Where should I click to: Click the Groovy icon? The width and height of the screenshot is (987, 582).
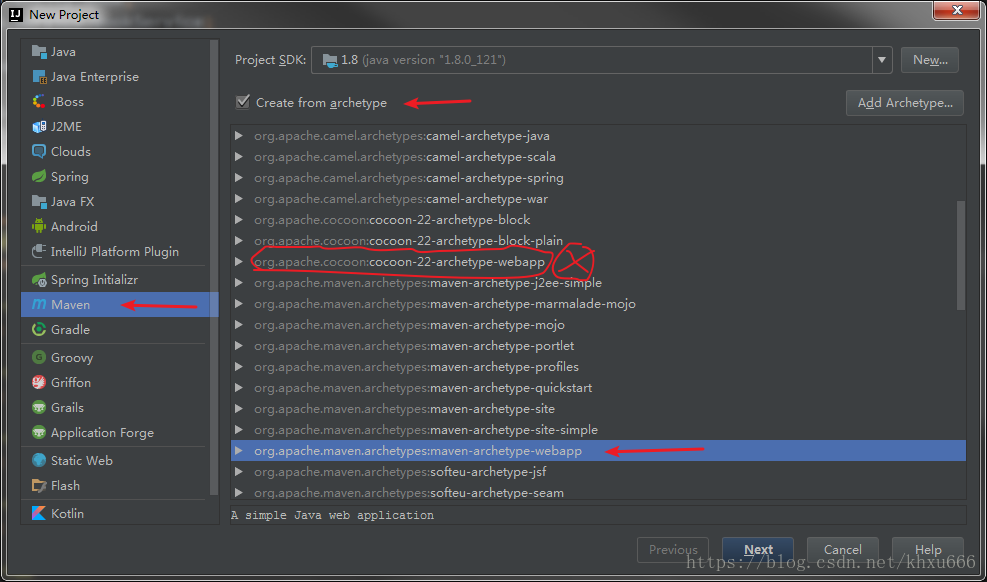coord(39,357)
